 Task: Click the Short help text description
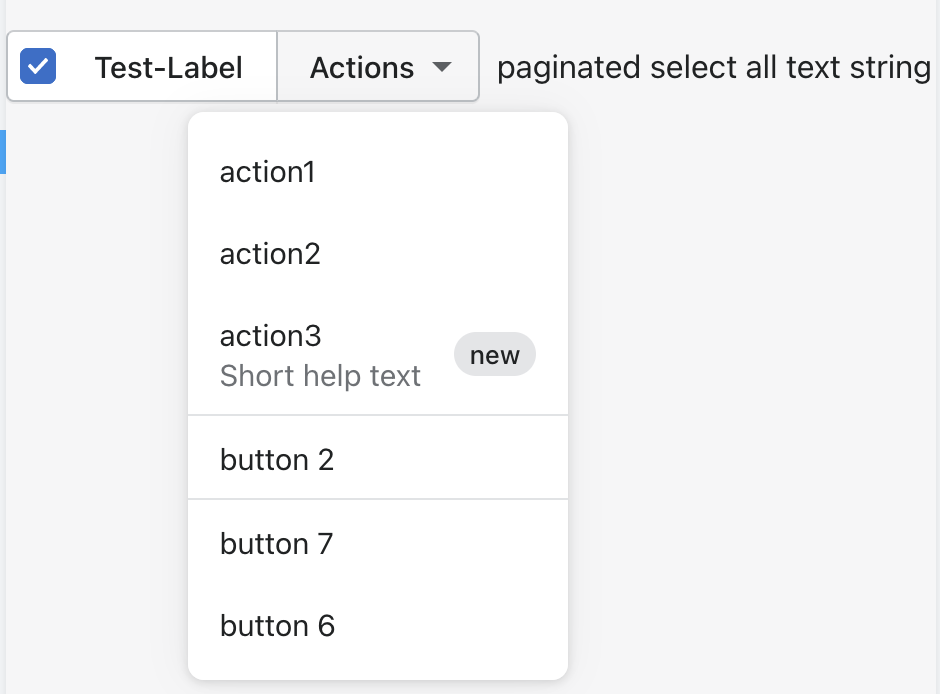[320, 376]
